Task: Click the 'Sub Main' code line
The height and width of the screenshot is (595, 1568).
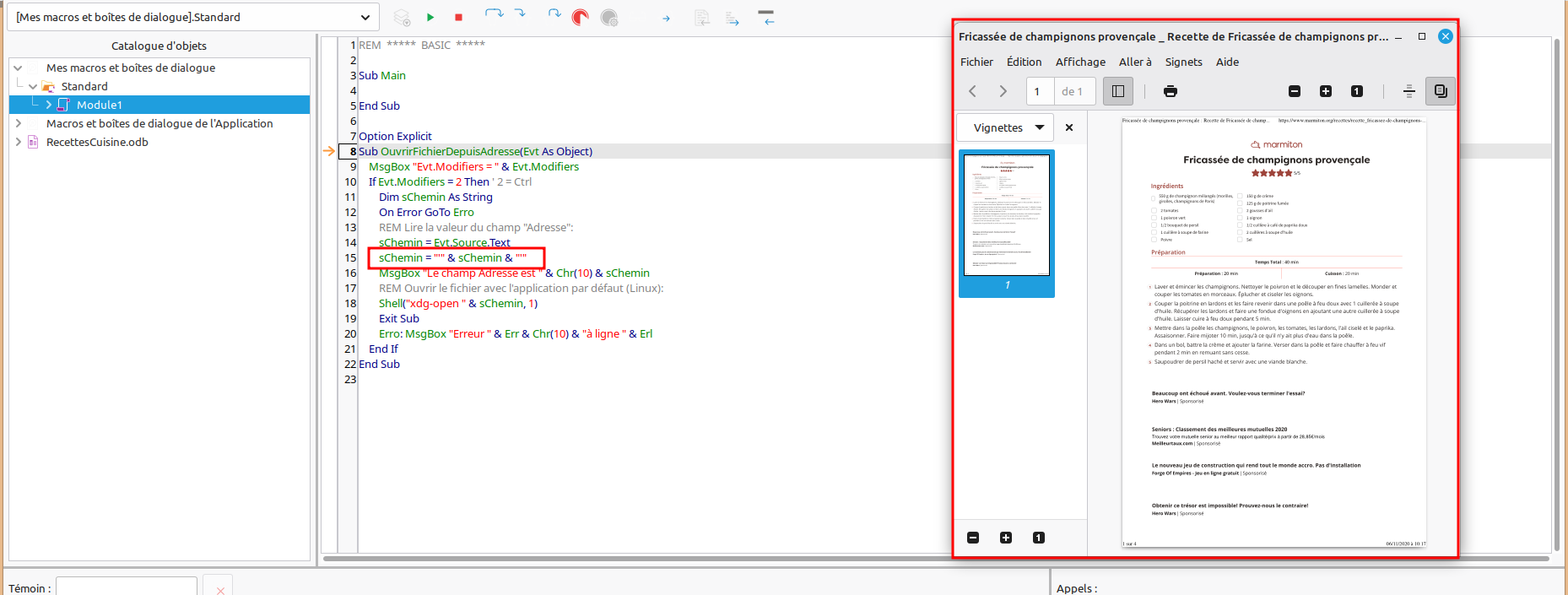Action: [382, 75]
